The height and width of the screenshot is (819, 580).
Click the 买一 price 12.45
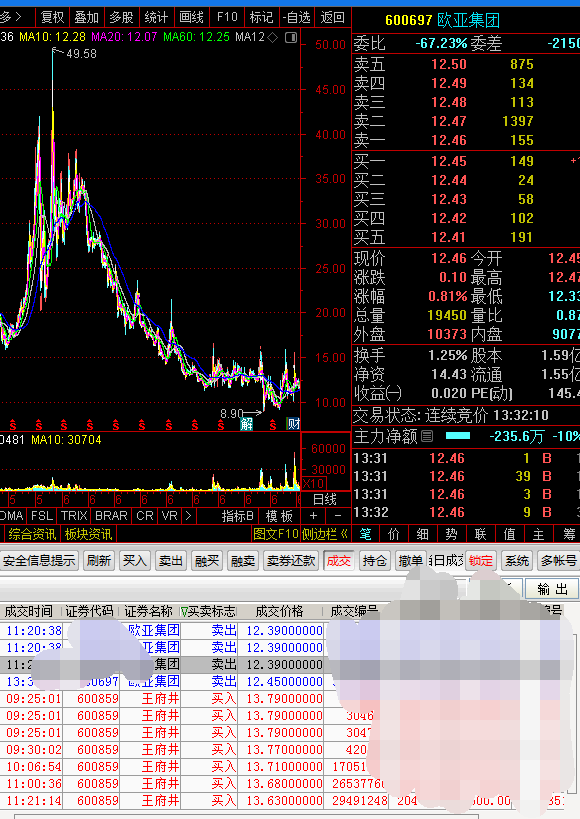448,161
